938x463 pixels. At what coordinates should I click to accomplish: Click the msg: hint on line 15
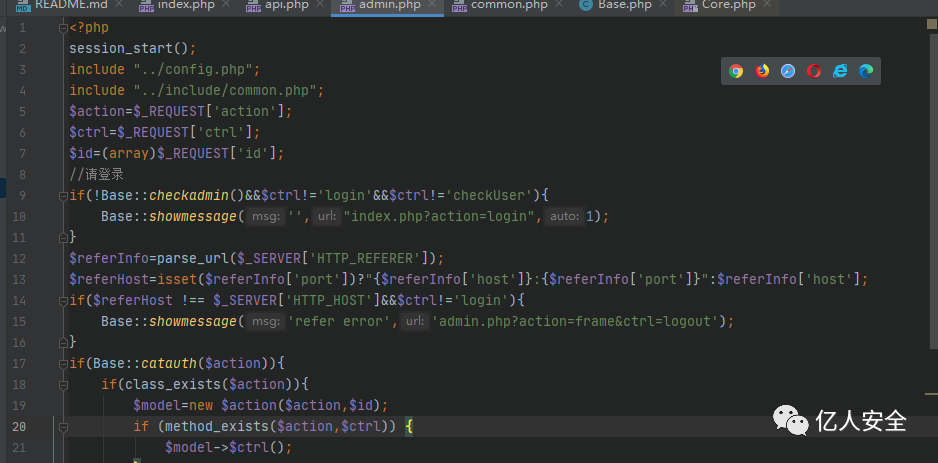(266, 321)
